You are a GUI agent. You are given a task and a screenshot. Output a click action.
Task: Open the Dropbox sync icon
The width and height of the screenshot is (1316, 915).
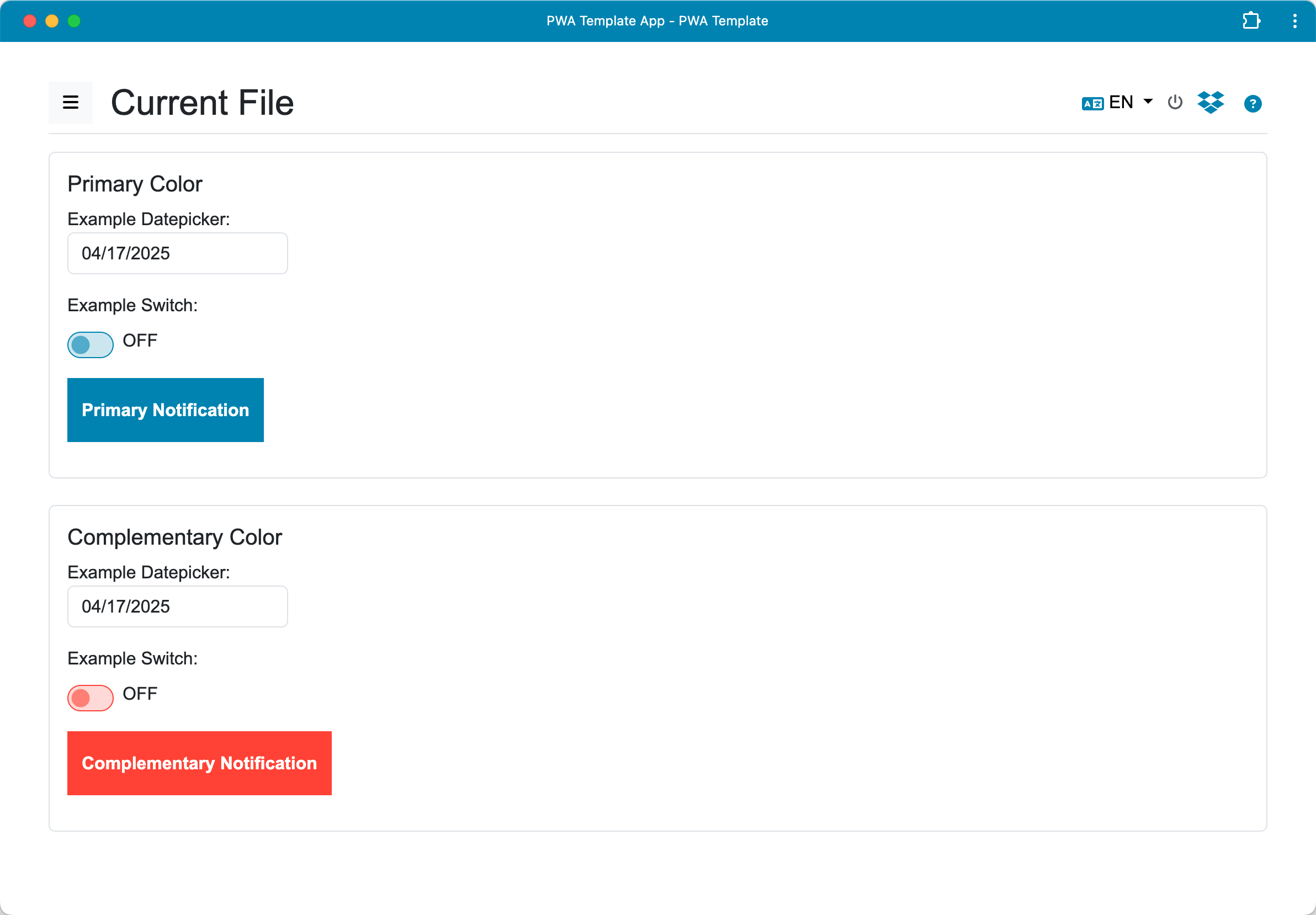[1211, 103]
